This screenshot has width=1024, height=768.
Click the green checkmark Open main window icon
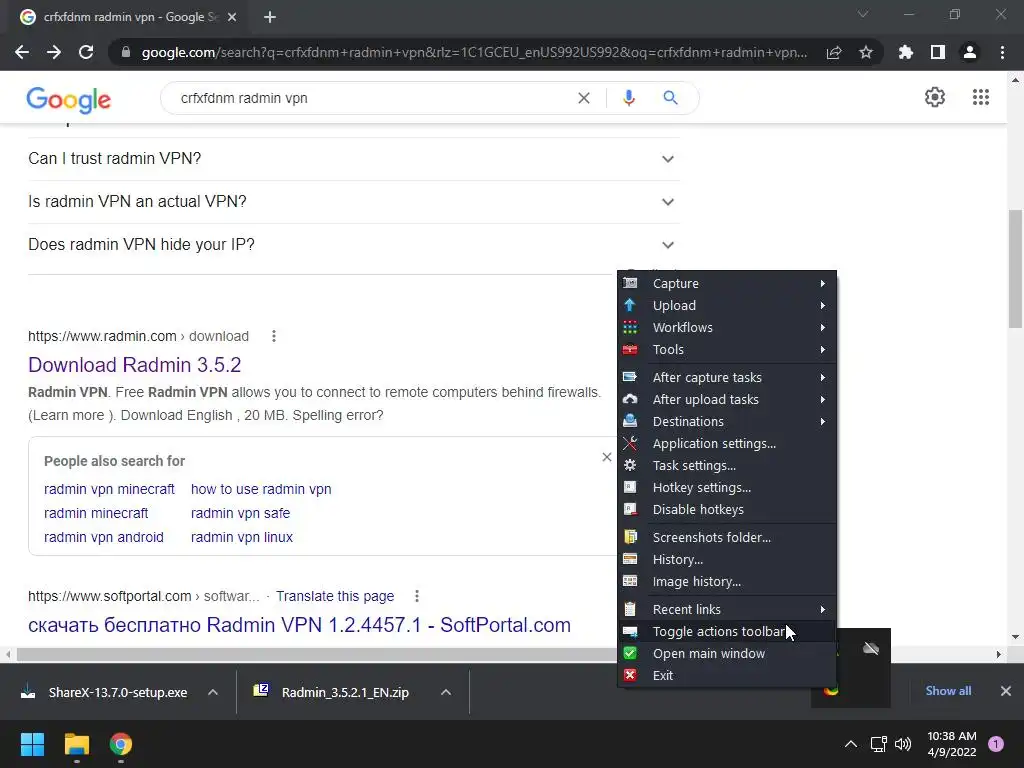630,653
